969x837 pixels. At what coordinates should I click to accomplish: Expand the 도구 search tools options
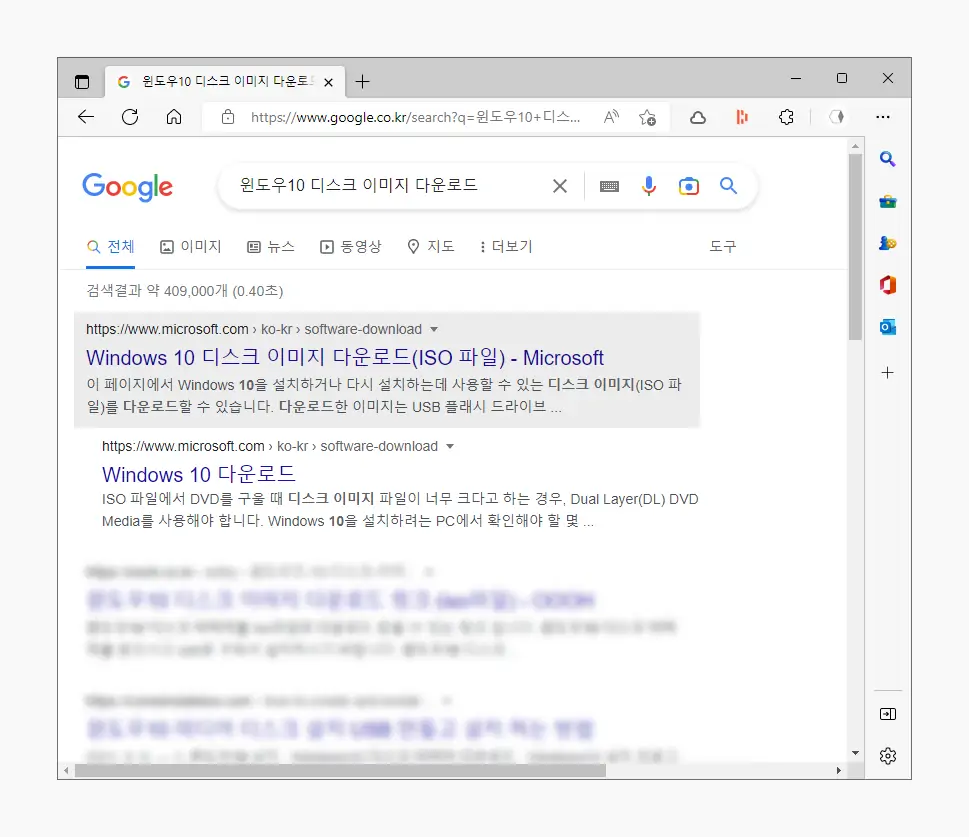(722, 246)
